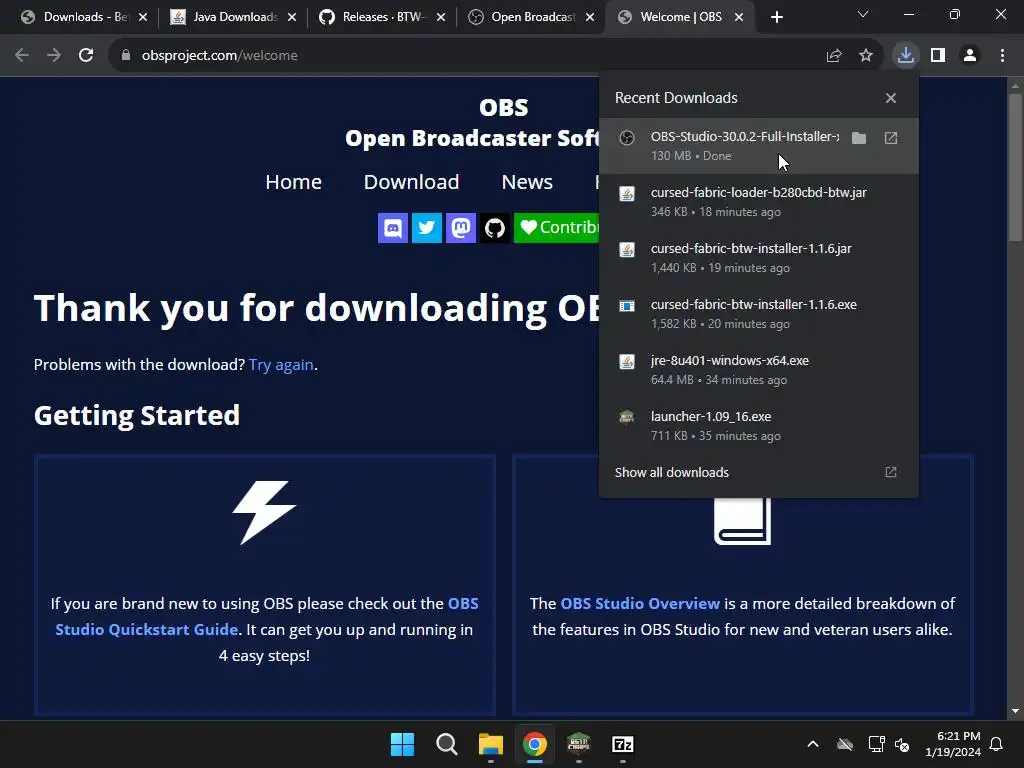The image size is (1024, 768).
Task: Open cursed-fabric-loader-b280cbd-btw.jar download
Action: (758, 202)
